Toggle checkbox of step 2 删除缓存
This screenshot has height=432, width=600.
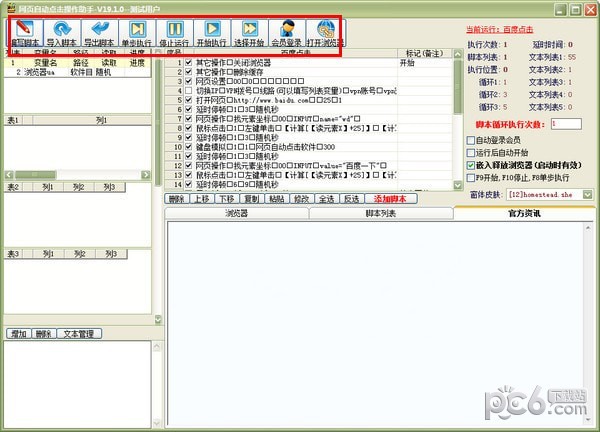(189, 72)
